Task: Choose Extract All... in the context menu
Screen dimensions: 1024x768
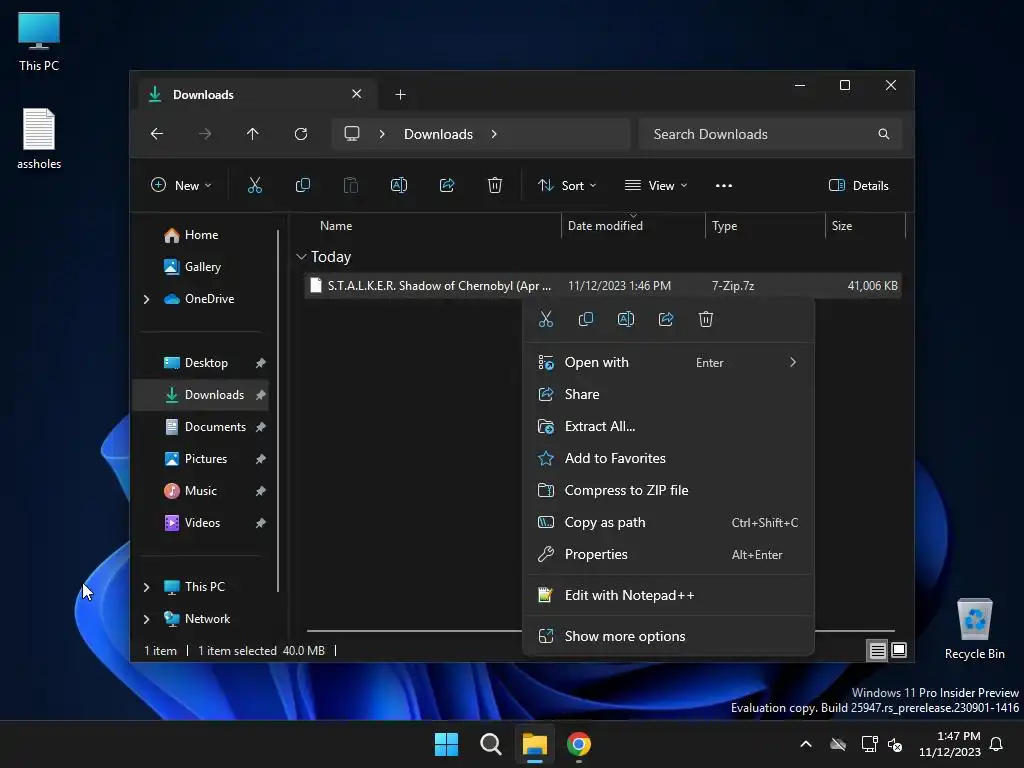Action: point(668,426)
